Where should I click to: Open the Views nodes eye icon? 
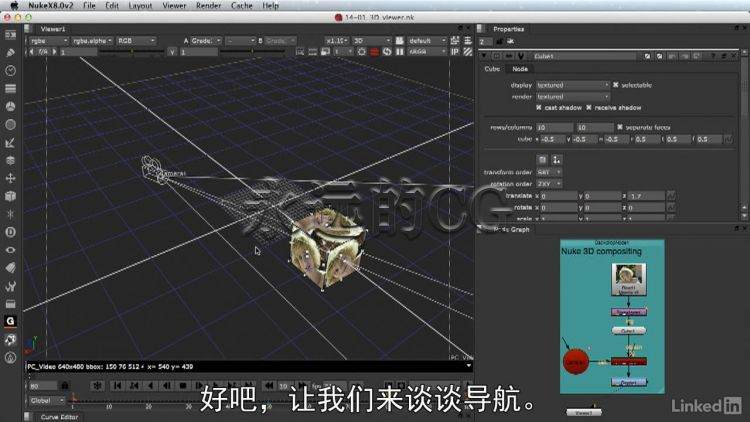tap(10, 250)
